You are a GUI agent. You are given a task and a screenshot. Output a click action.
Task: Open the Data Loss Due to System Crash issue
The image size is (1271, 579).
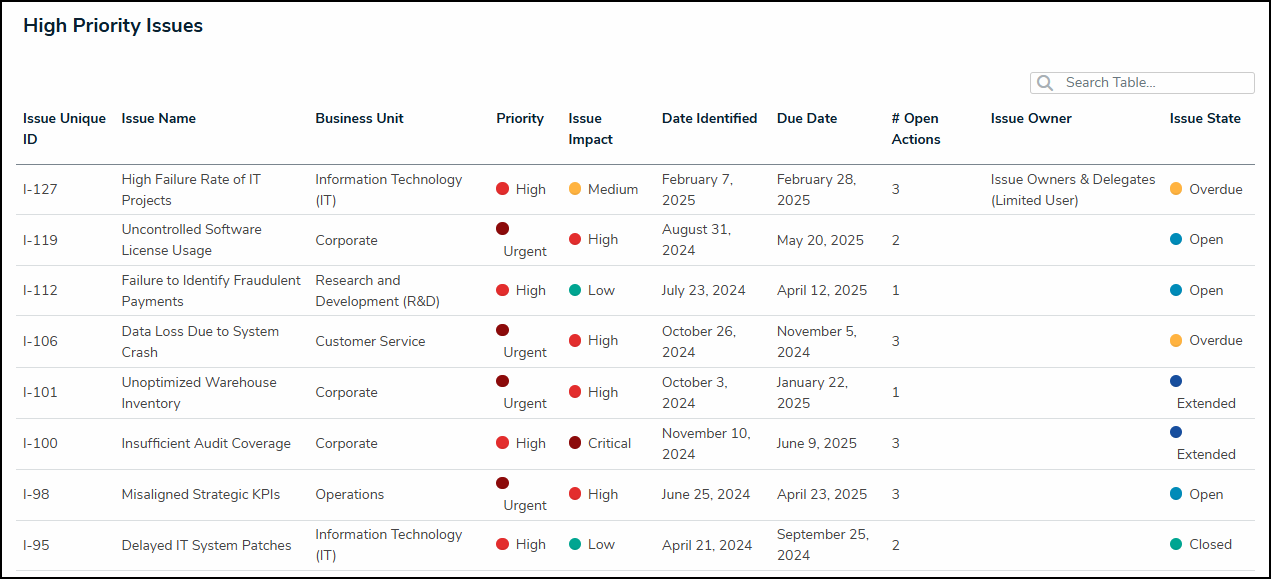(x=200, y=341)
